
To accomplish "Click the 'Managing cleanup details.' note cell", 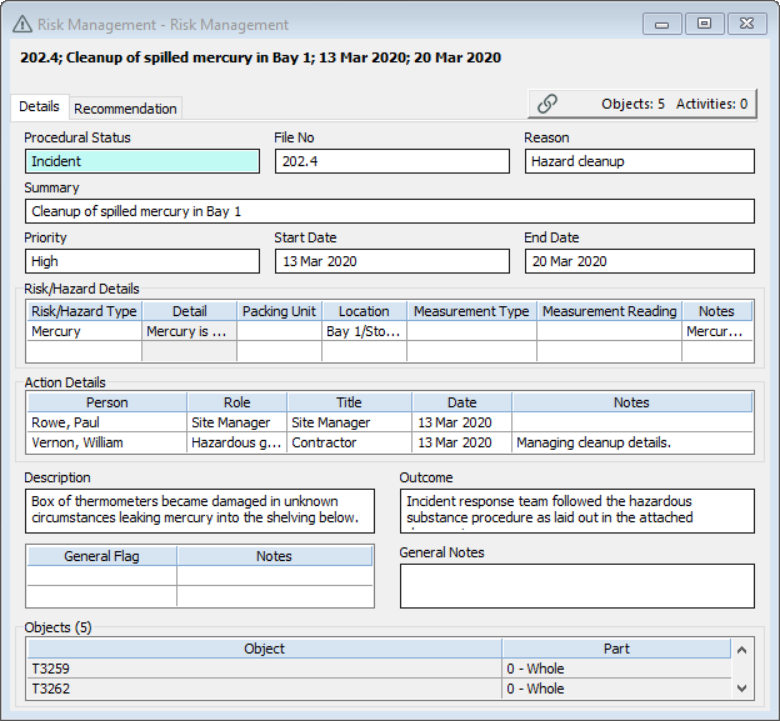I will coord(632,442).
